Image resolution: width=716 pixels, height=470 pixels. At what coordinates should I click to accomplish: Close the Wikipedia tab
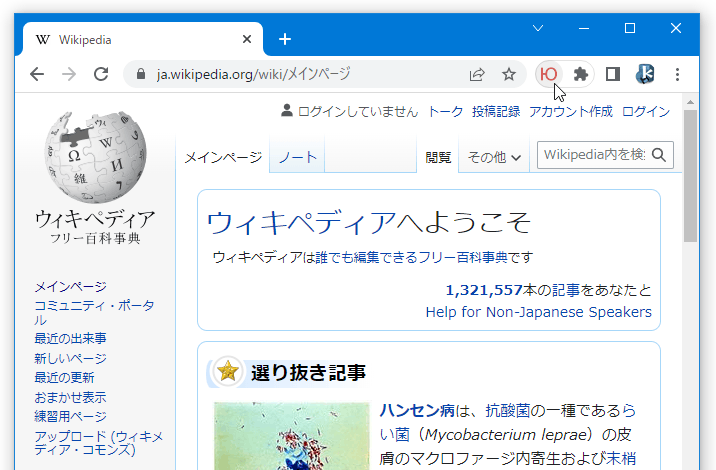point(247,39)
